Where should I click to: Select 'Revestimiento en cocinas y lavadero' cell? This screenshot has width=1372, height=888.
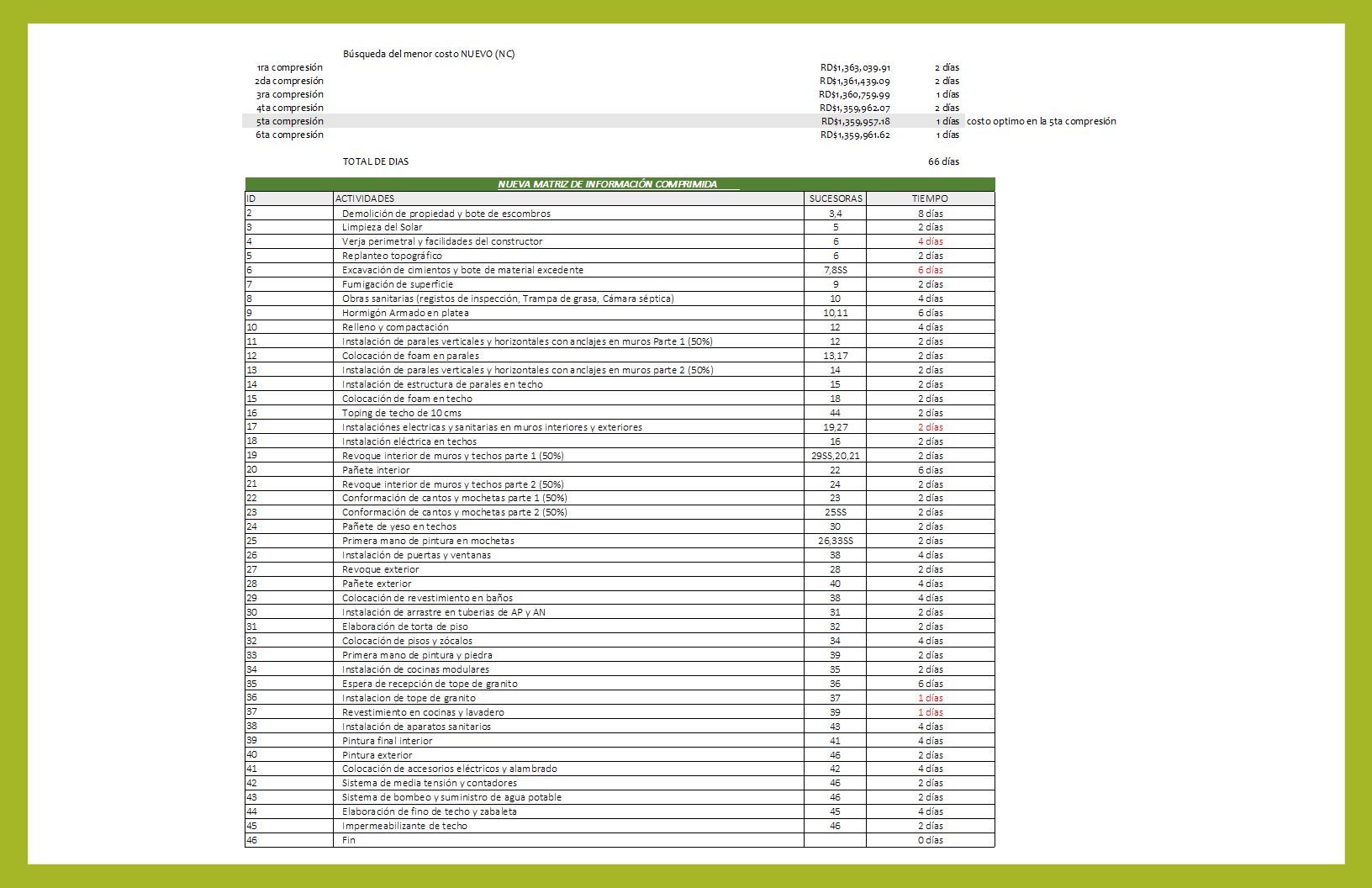(x=568, y=712)
